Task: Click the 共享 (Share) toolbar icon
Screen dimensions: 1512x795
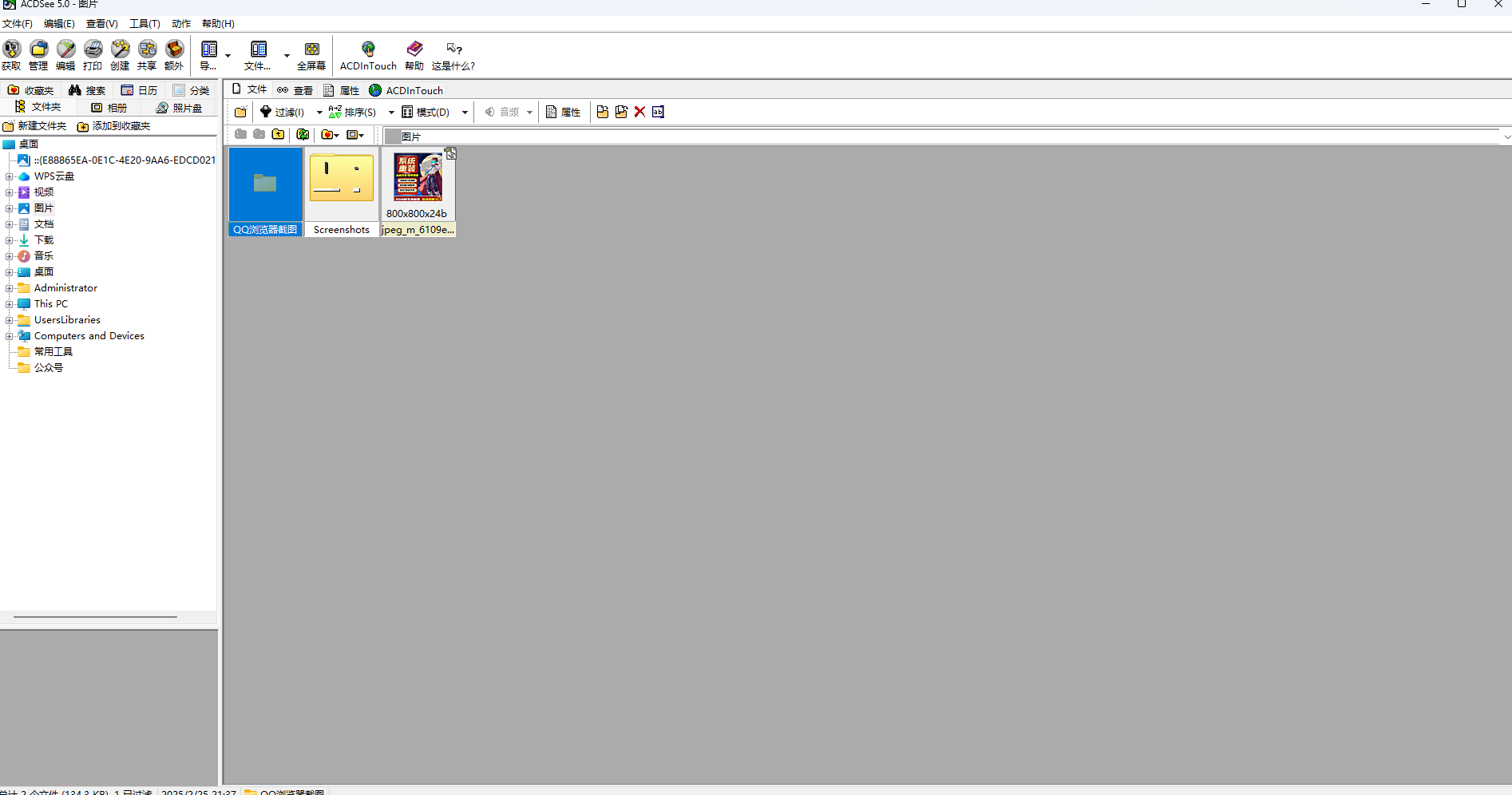Action: pyautogui.click(x=147, y=54)
